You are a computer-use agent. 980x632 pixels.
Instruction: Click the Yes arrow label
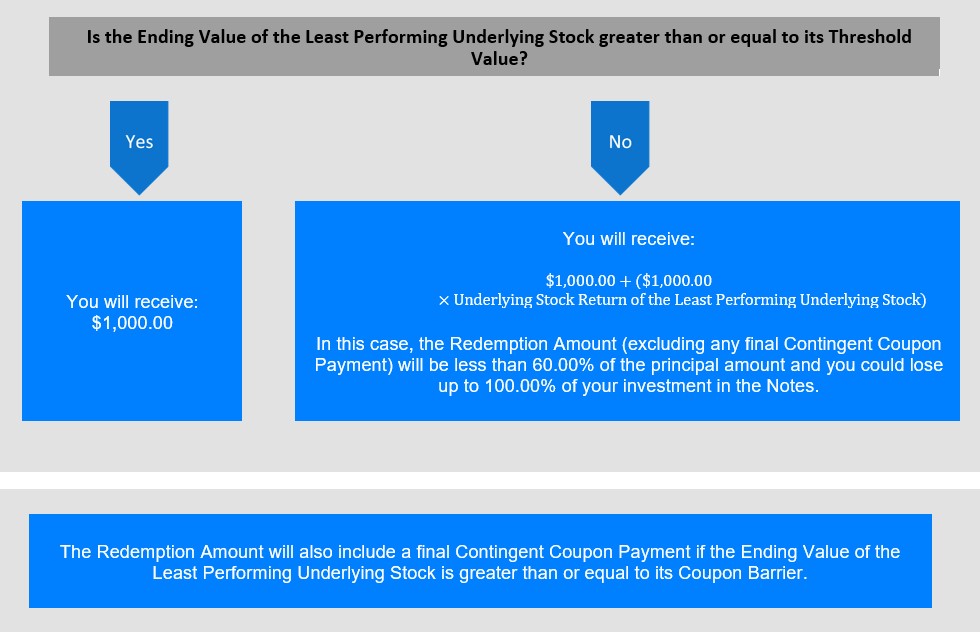(139, 142)
